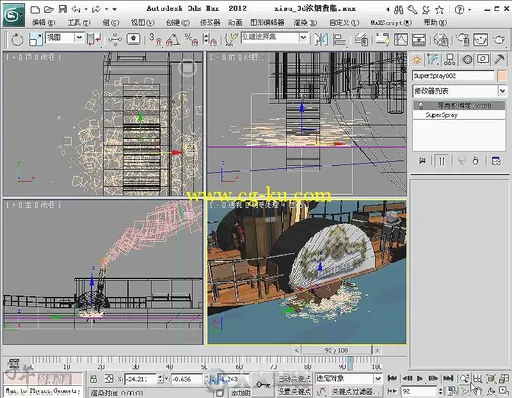This screenshot has height=398, width=512.
Task: Toggle the Selection Lock padlock icon
Action: click(x=94, y=379)
